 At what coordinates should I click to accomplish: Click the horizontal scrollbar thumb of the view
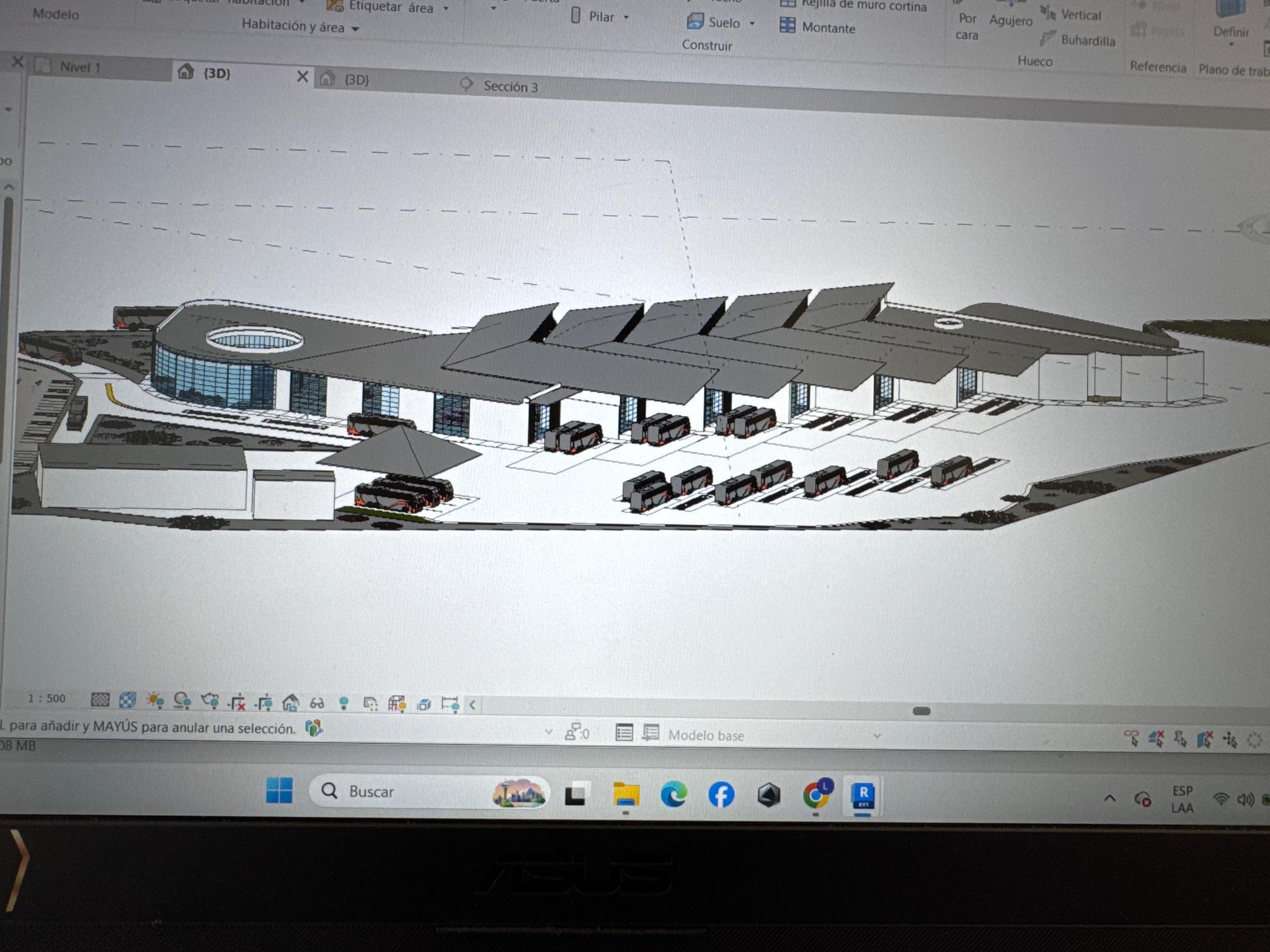coord(921,711)
